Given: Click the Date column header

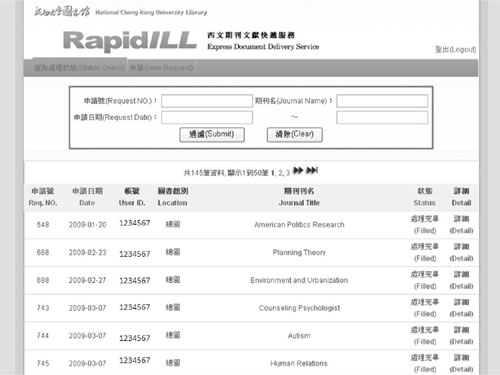Looking at the screenshot, I should tap(87, 197).
